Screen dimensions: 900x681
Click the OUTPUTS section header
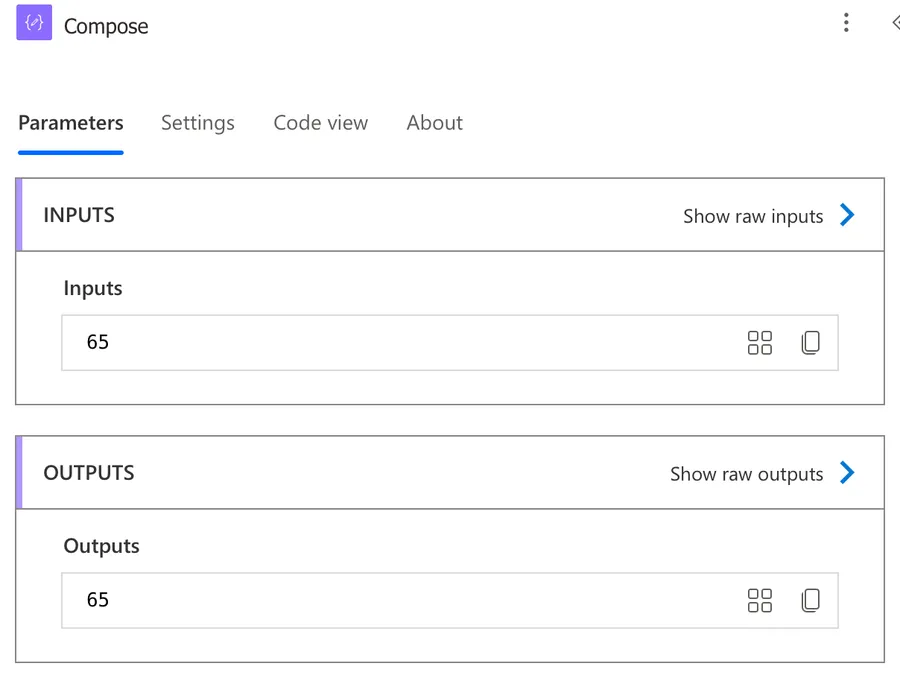point(89,473)
